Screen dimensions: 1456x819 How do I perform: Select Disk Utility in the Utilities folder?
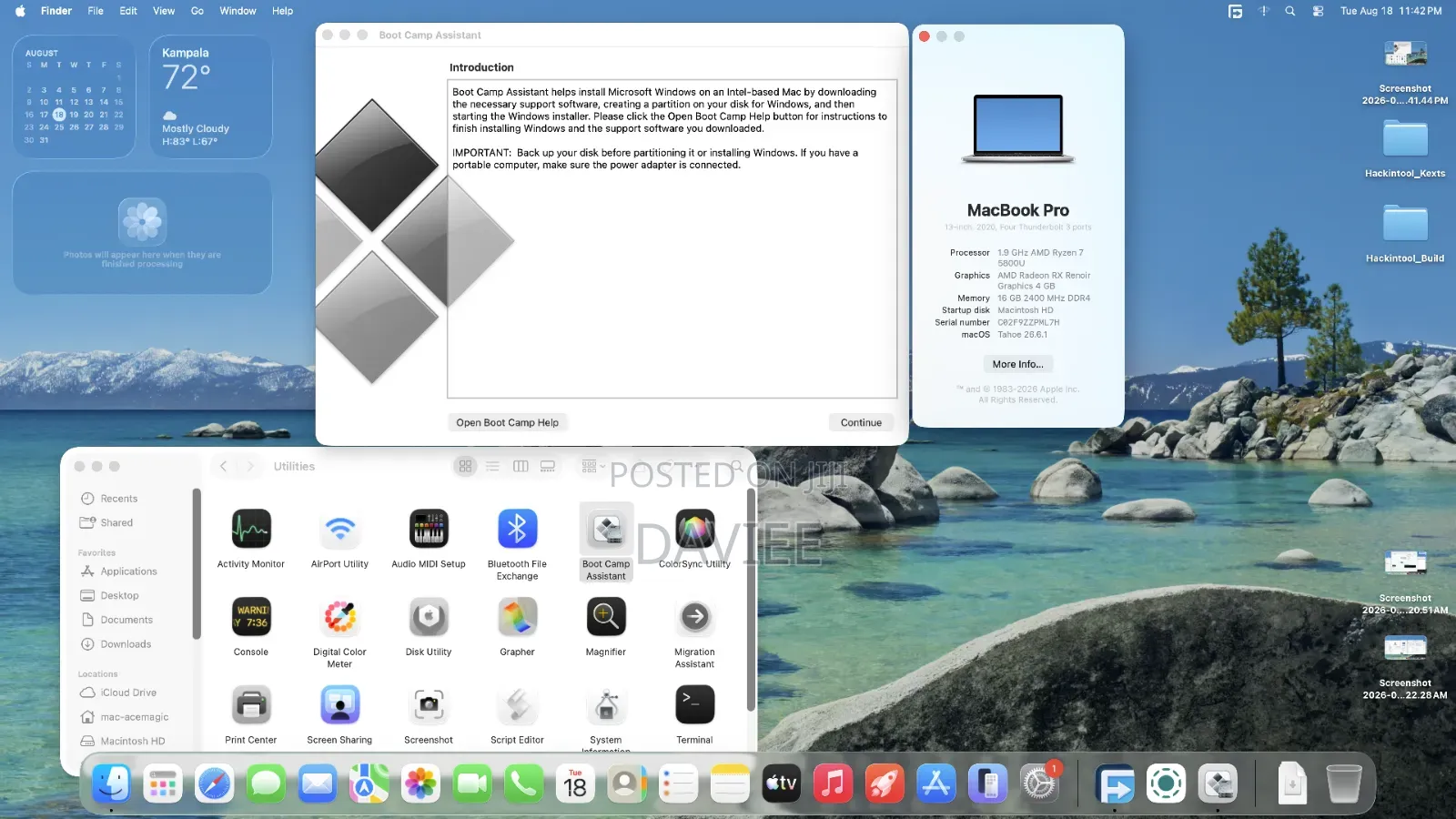(429, 617)
